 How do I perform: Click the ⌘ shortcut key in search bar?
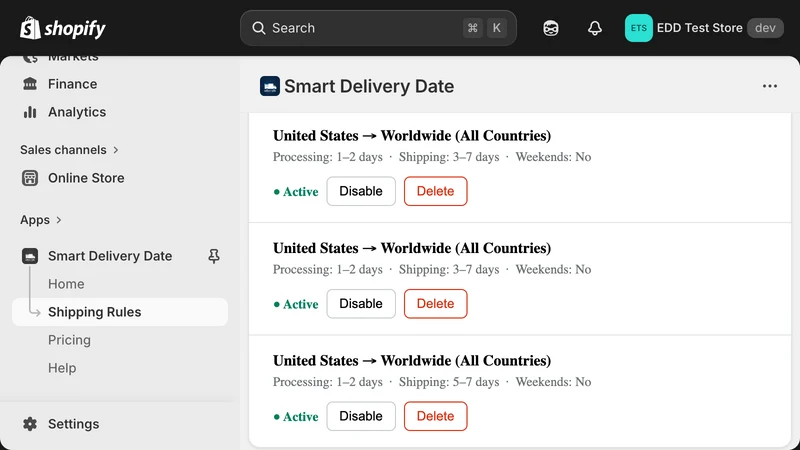tap(472, 28)
